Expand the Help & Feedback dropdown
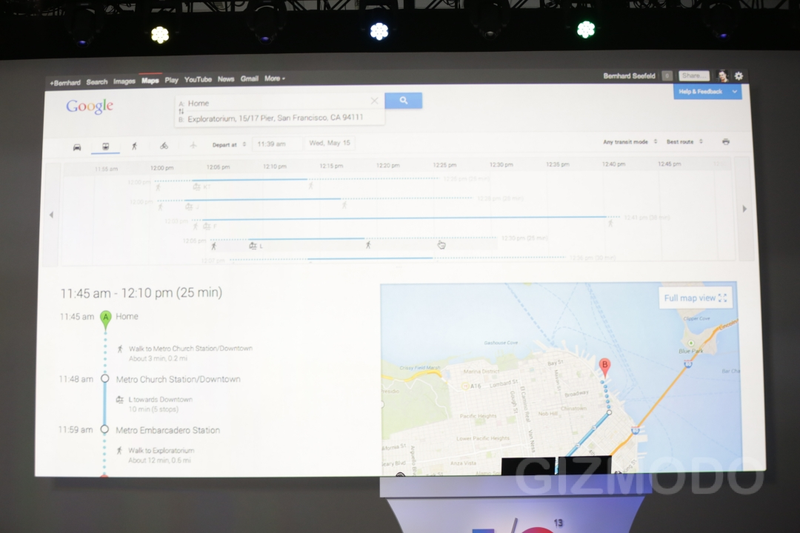Screen dimensions: 800x533 (x=707, y=91)
